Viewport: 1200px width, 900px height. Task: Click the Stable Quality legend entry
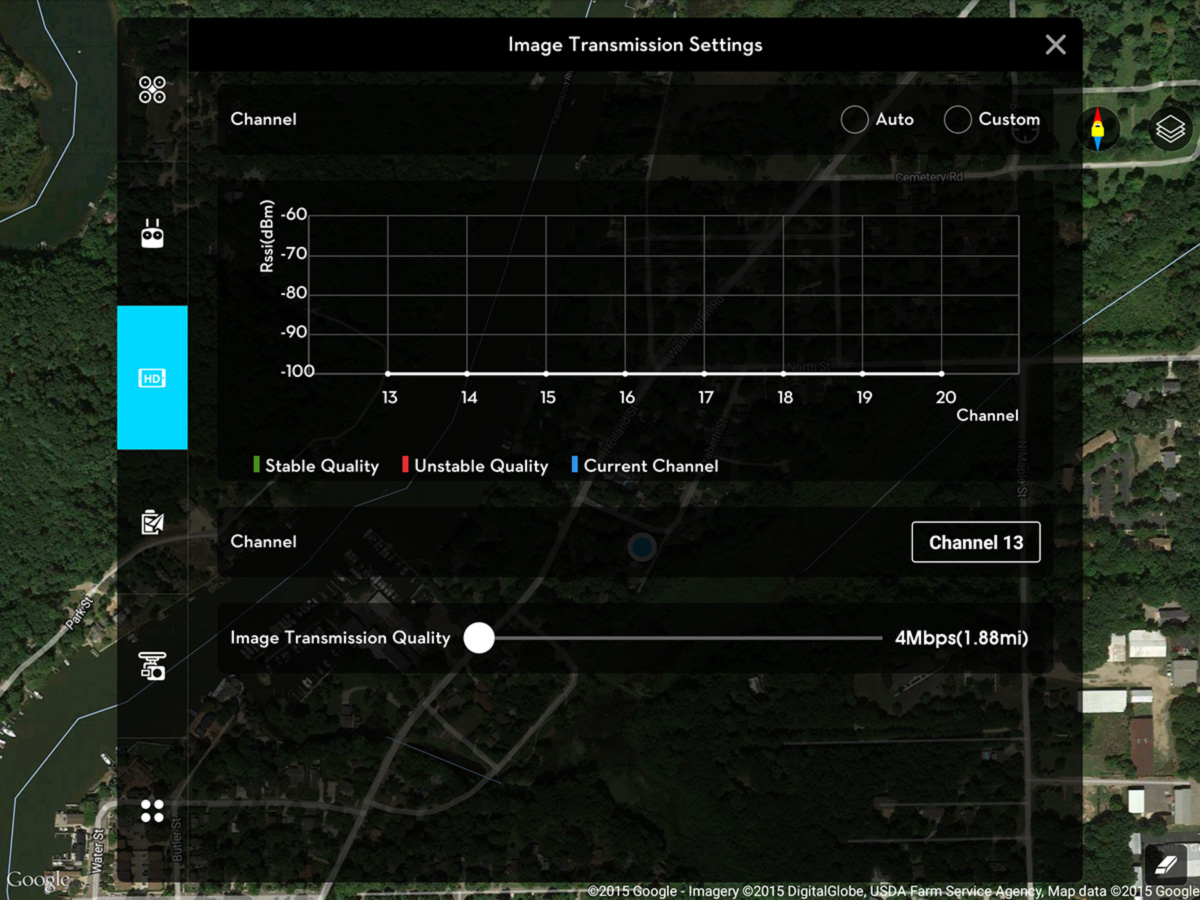pyautogui.click(x=316, y=466)
